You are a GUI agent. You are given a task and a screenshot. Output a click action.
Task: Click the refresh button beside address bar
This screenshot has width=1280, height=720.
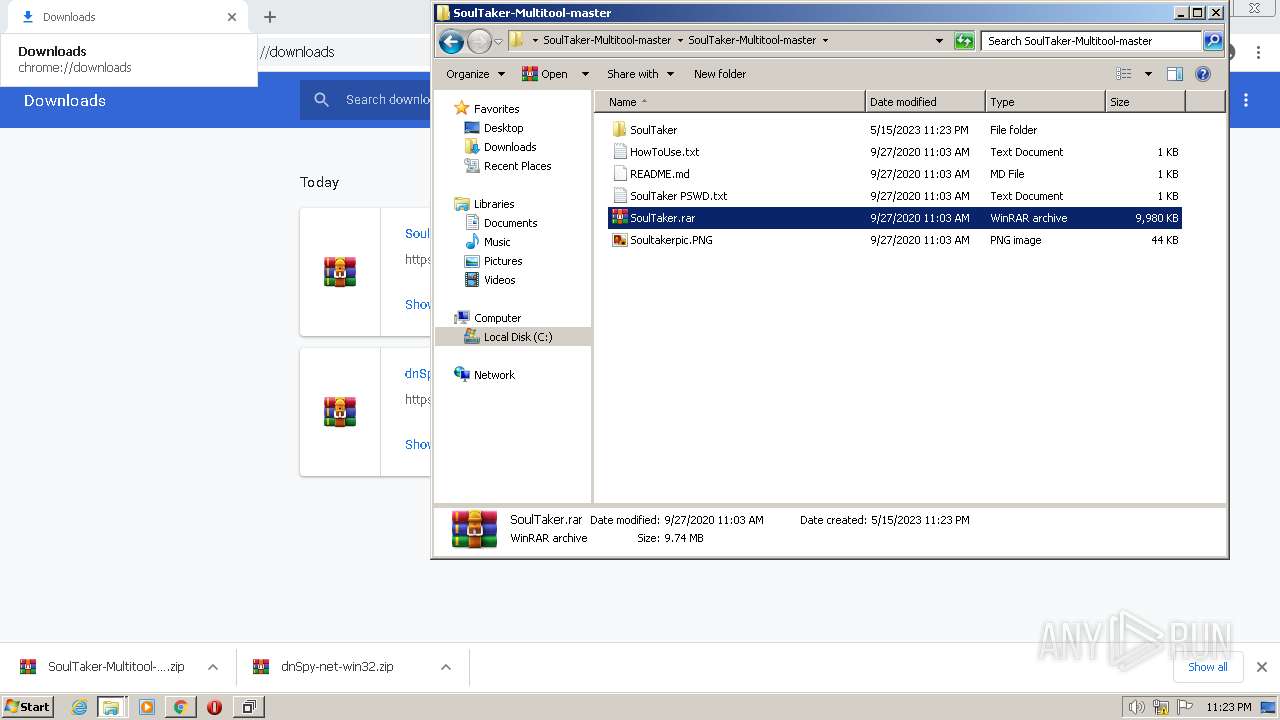pos(964,41)
